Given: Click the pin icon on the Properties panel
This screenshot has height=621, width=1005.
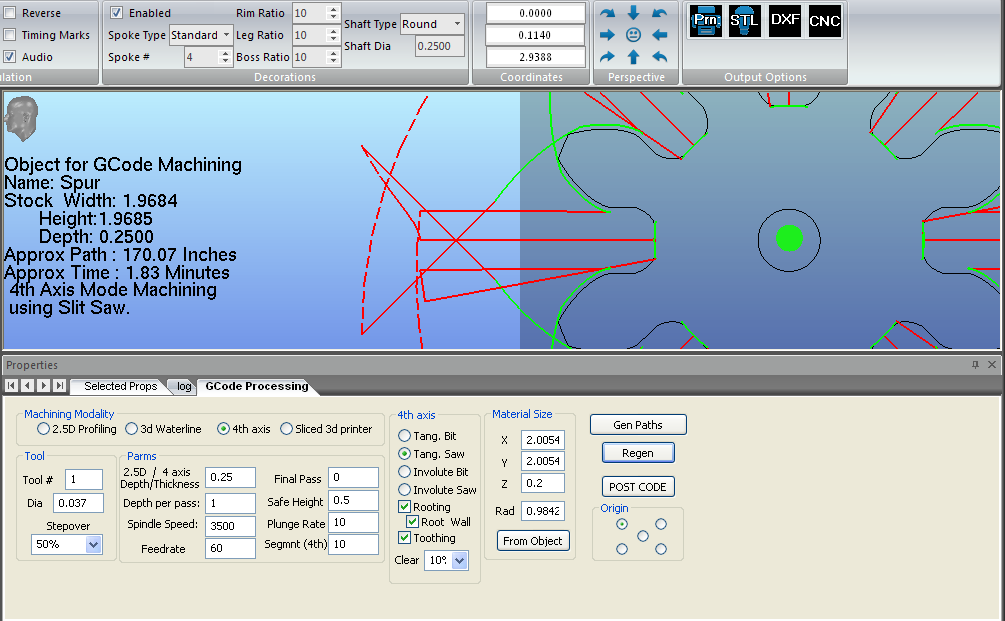Looking at the screenshot, I should pyautogui.click(x=975, y=365).
